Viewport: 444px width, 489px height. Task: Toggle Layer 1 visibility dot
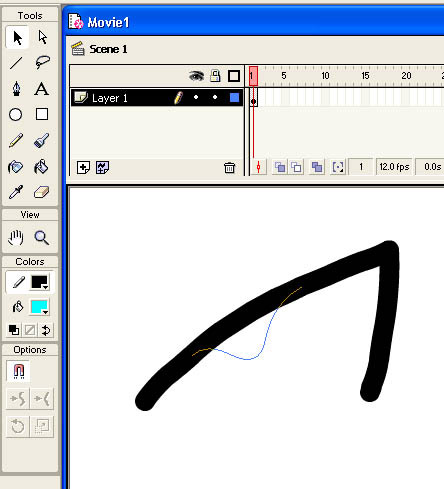tap(196, 97)
